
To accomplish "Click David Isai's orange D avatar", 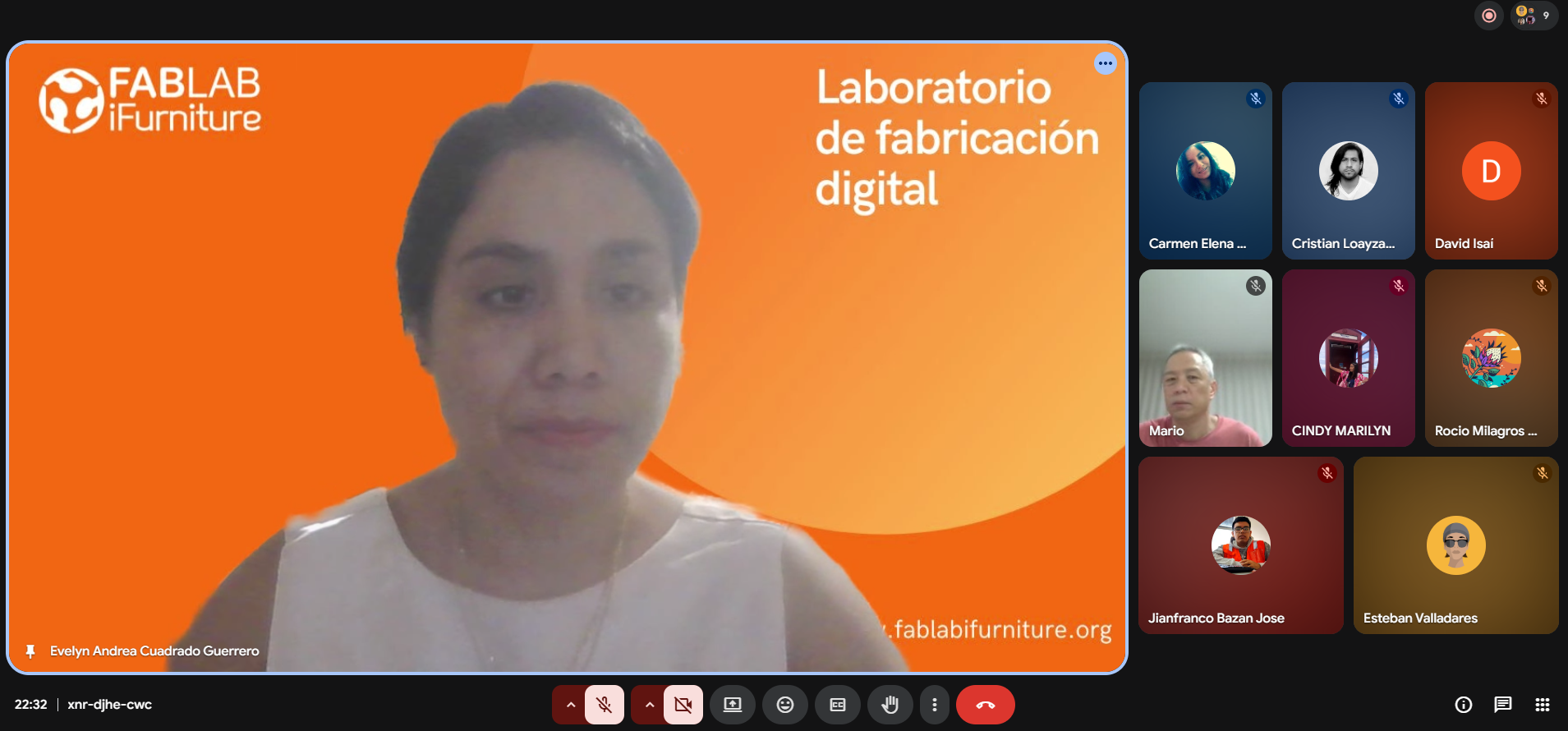I will [1492, 171].
